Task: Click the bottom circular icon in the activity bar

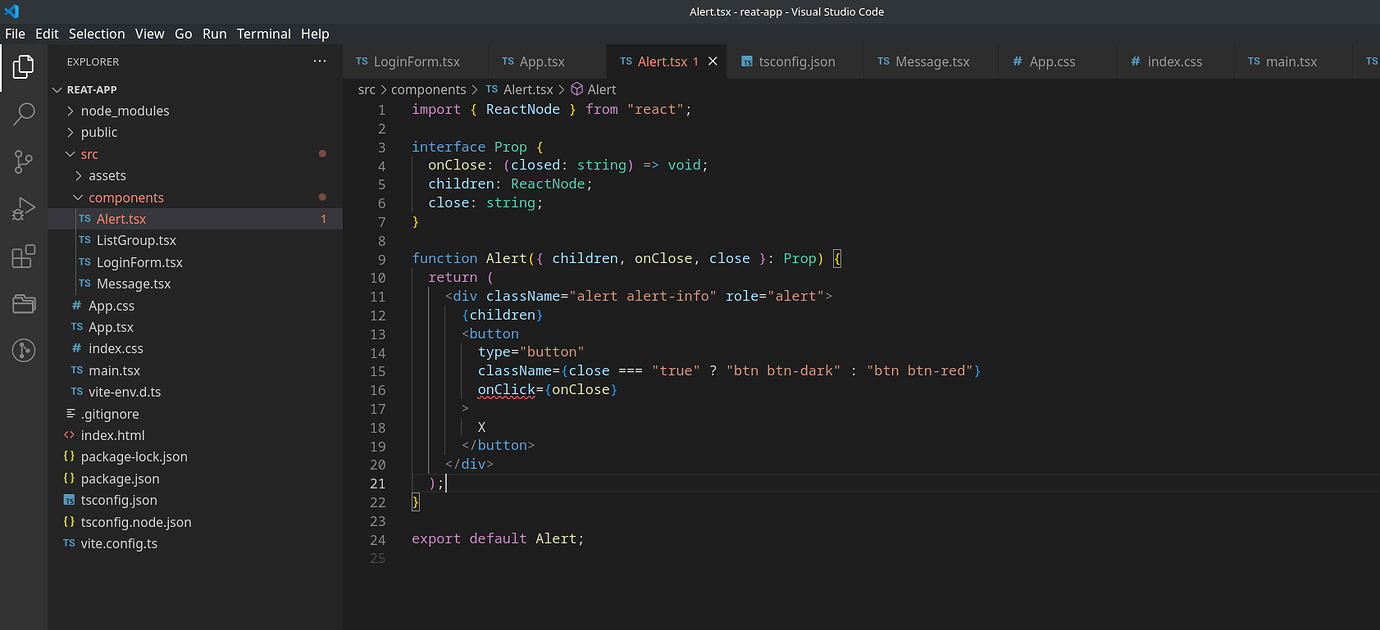Action: pos(22,350)
